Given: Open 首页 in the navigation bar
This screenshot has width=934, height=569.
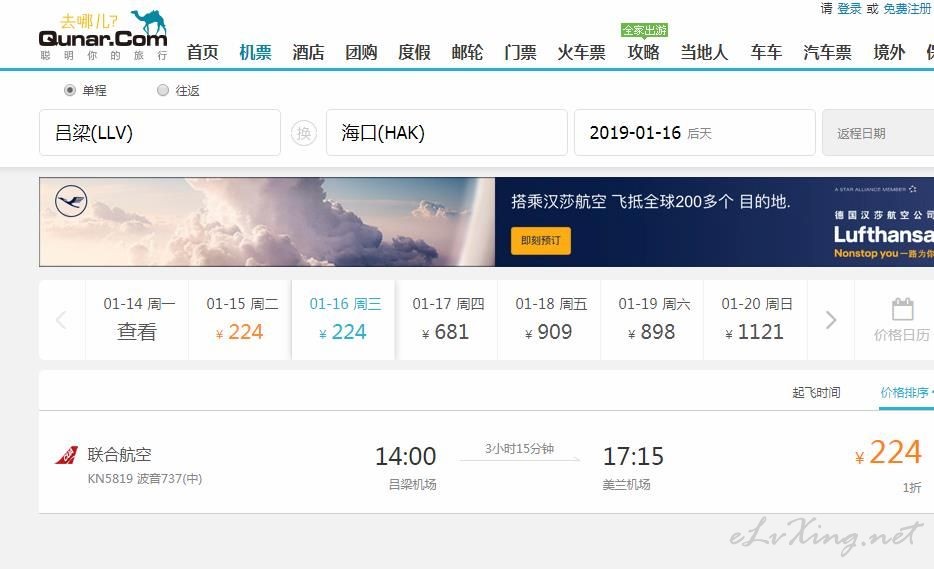Looking at the screenshot, I should (203, 52).
